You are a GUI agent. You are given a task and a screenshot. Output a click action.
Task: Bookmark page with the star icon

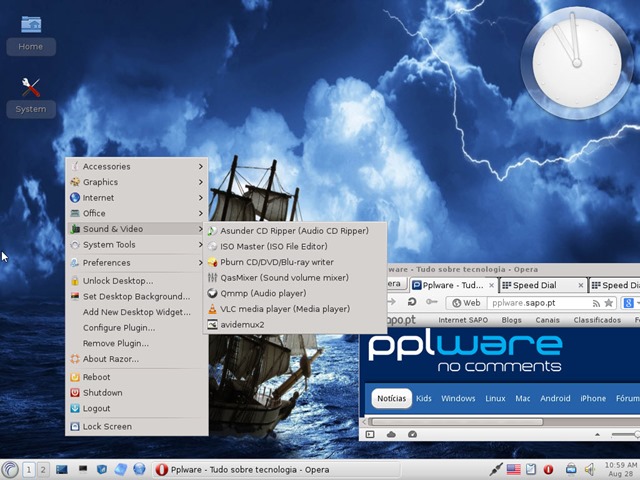pos(609,303)
